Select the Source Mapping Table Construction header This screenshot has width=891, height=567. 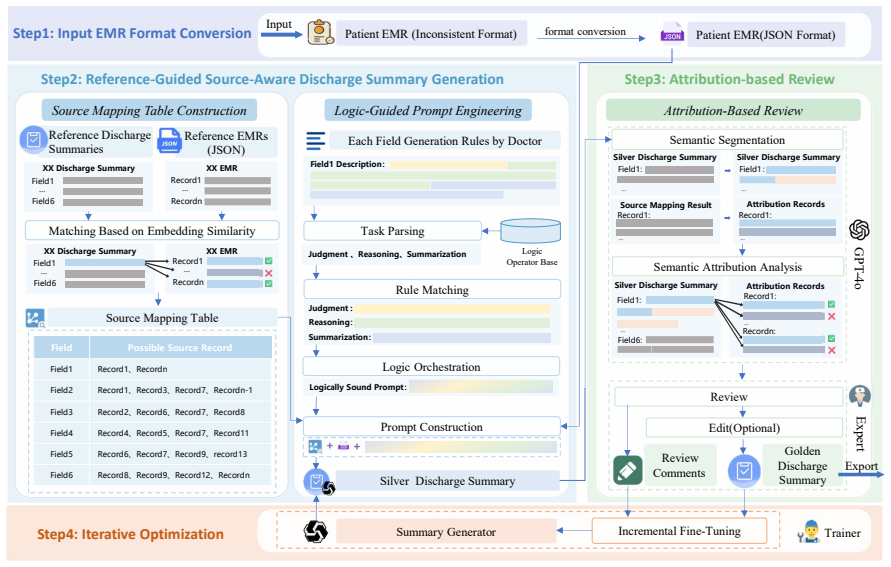pyautogui.click(x=149, y=110)
